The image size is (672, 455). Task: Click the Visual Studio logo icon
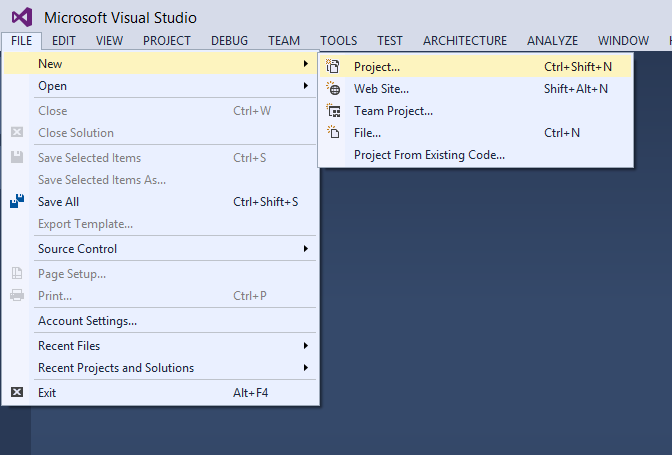pos(22,17)
